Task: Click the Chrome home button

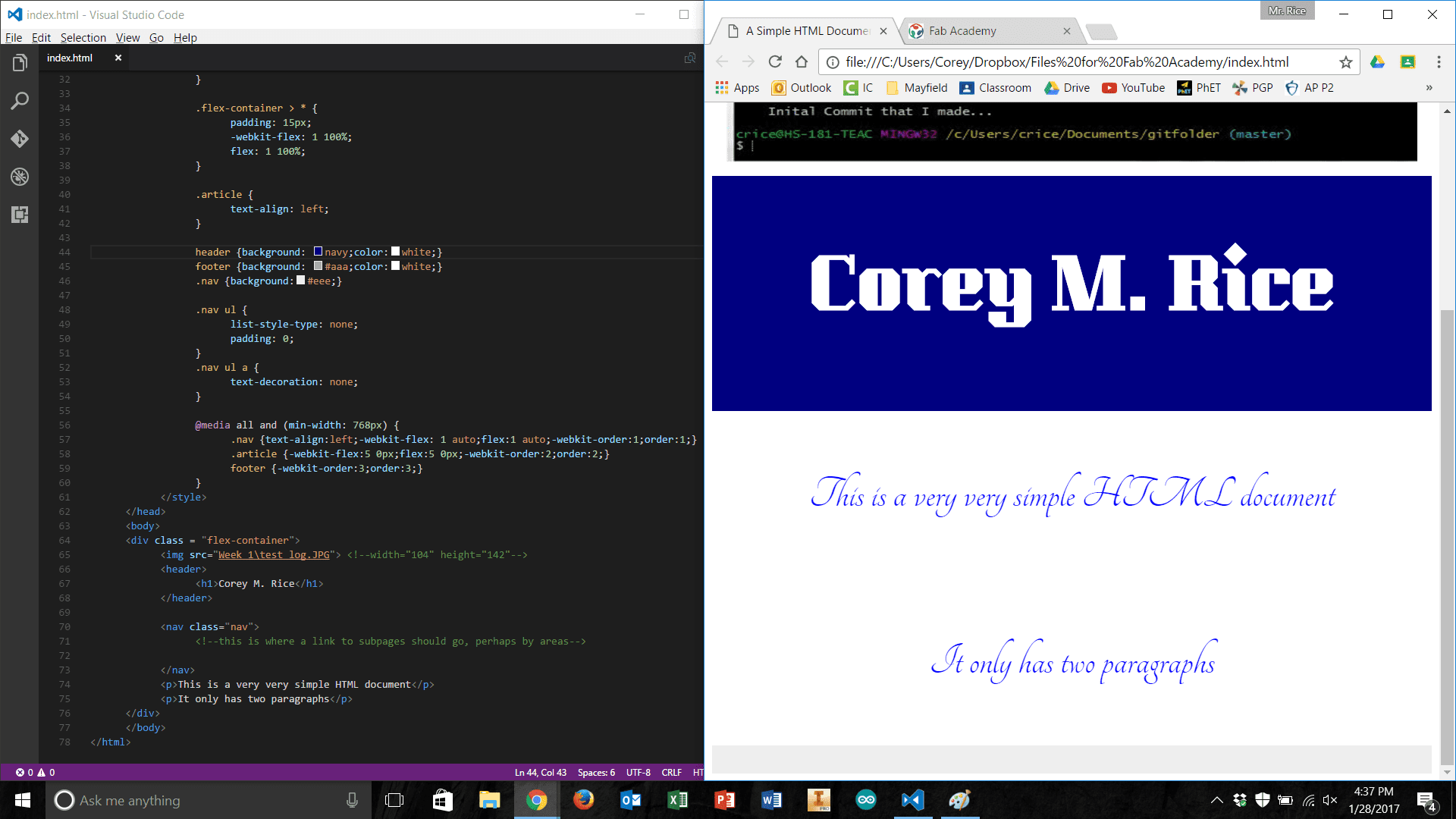Action: (802, 62)
